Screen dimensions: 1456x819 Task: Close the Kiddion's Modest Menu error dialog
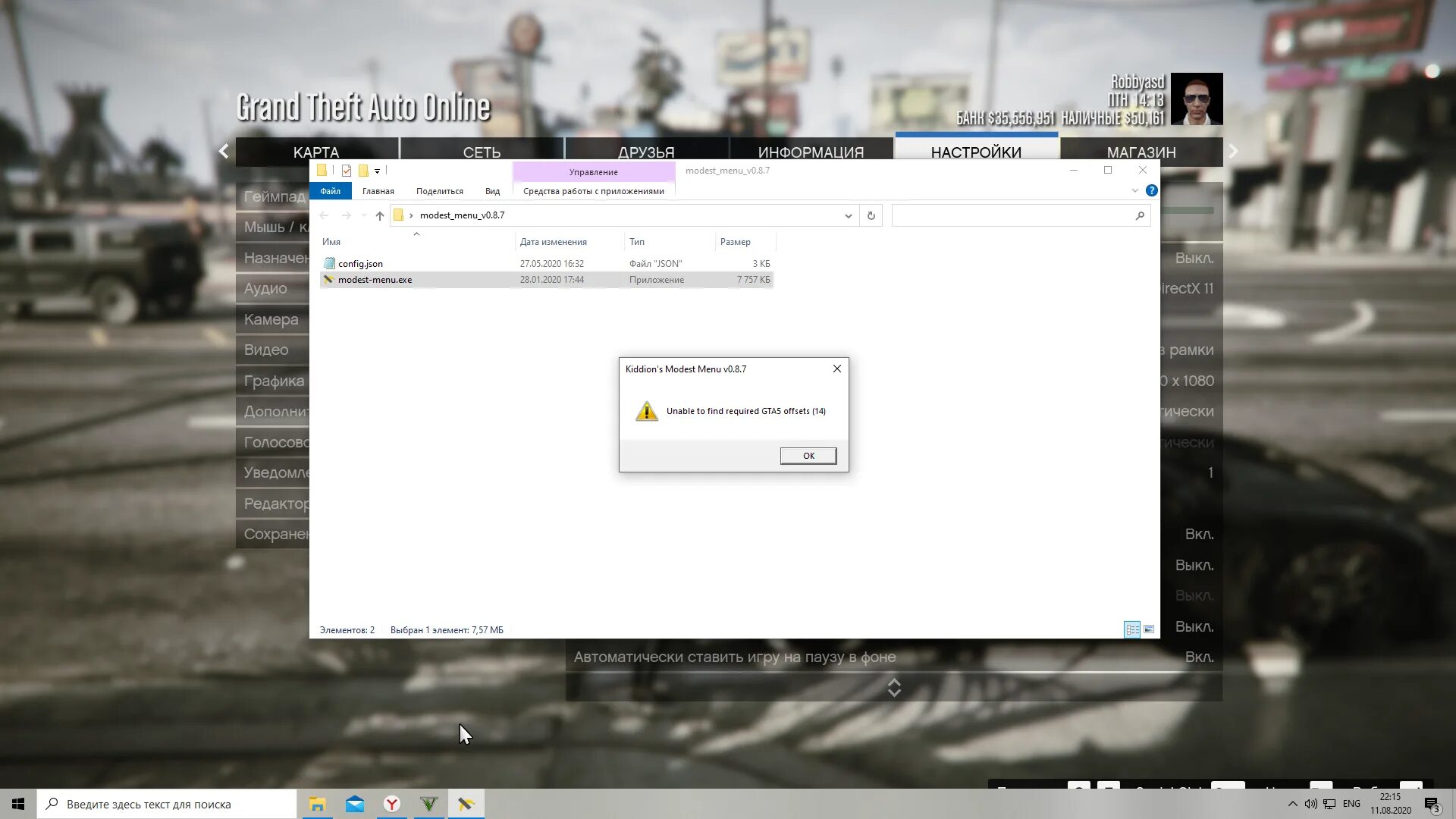[837, 369]
